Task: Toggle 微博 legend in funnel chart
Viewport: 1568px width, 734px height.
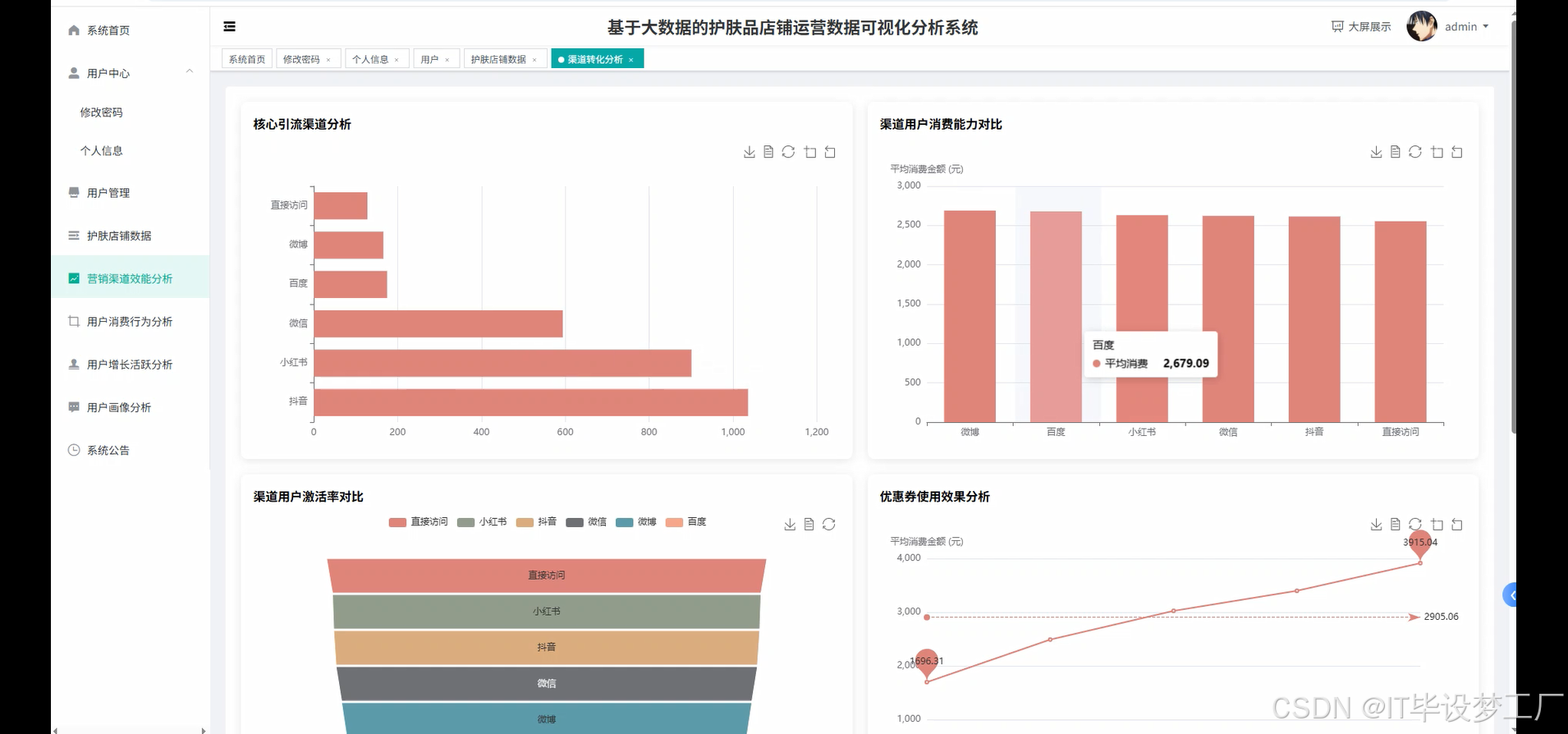Action: [x=636, y=522]
